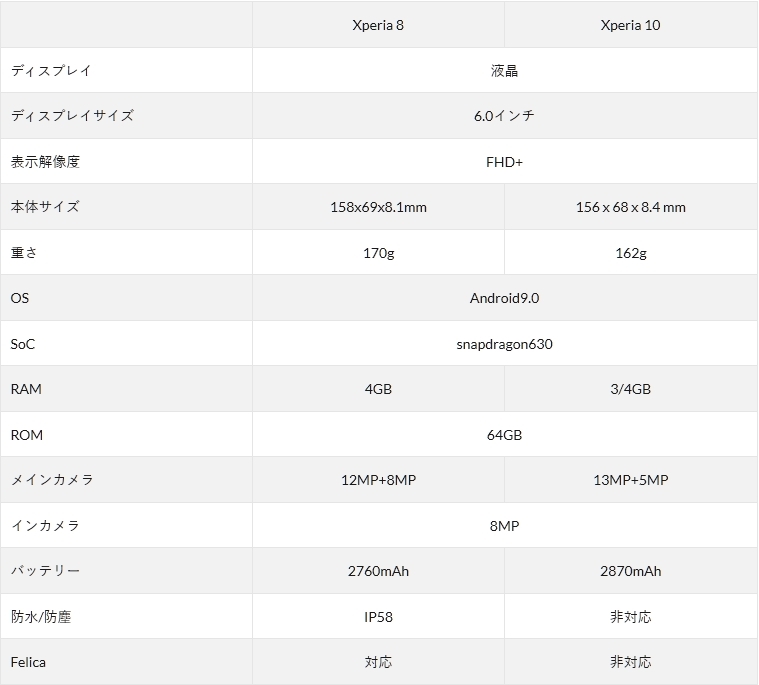Click the 64GB ROM value
Viewport: 759px width, 685px height.
[x=504, y=435]
